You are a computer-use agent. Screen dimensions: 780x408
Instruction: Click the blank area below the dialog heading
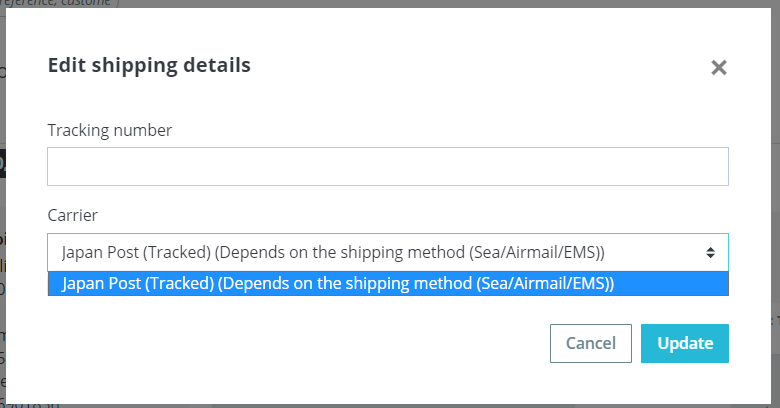click(x=388, y=100)
